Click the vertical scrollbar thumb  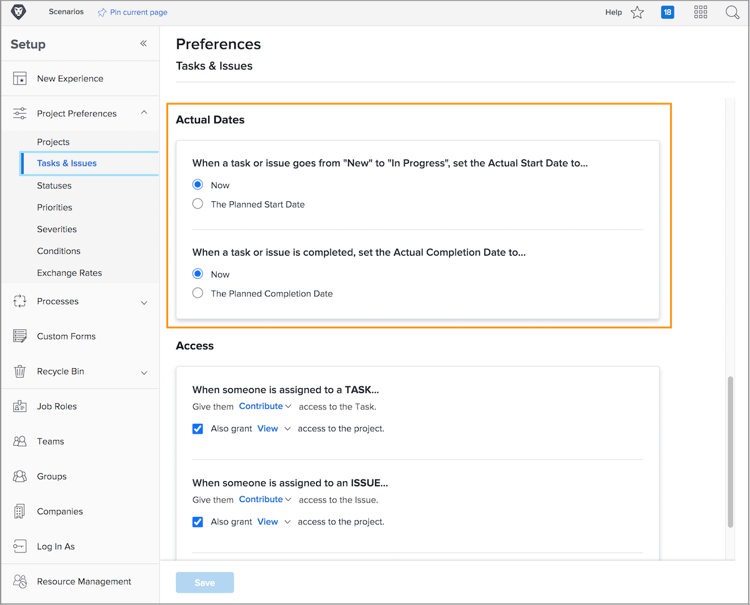729,450
